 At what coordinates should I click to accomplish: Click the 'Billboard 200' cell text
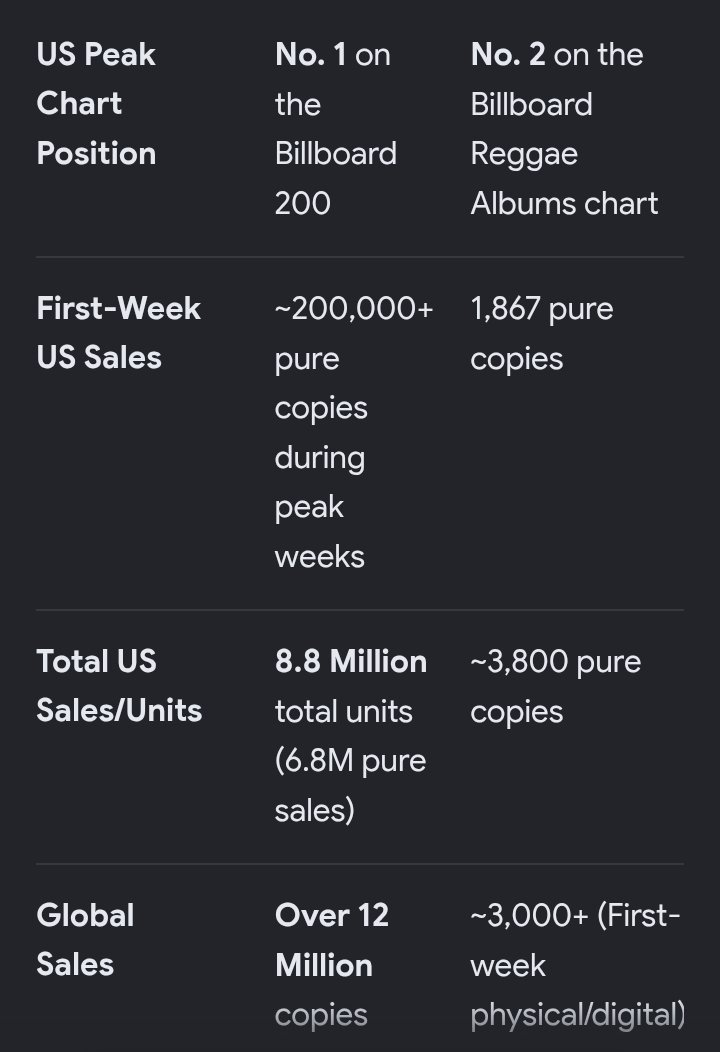point(336,178)
